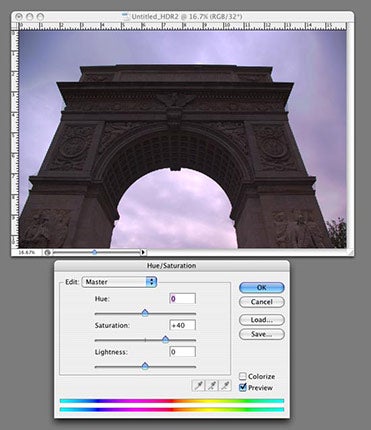371x430 pixels.
Task: Click the Save... button
Action: 262,334
